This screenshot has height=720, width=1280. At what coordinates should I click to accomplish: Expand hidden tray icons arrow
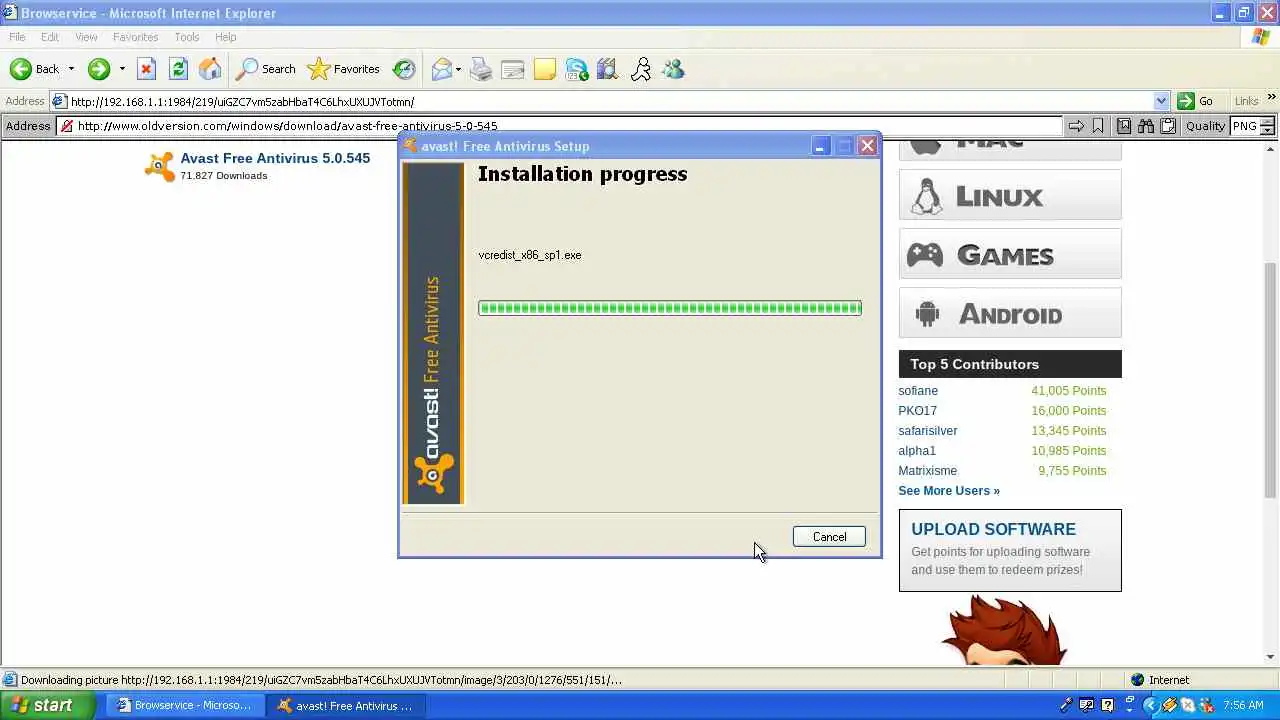(1149, 705)
